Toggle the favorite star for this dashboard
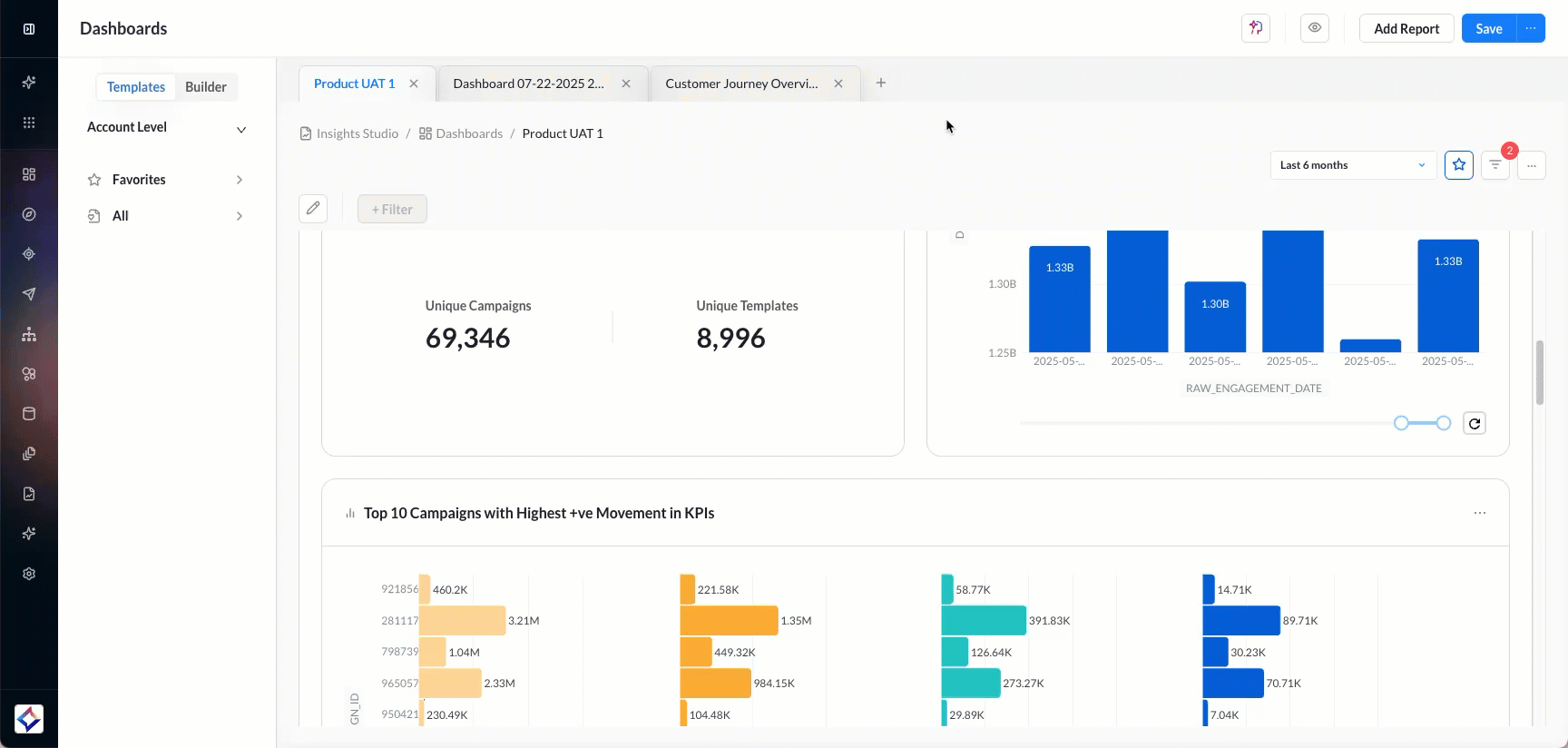 point(1458,165)
